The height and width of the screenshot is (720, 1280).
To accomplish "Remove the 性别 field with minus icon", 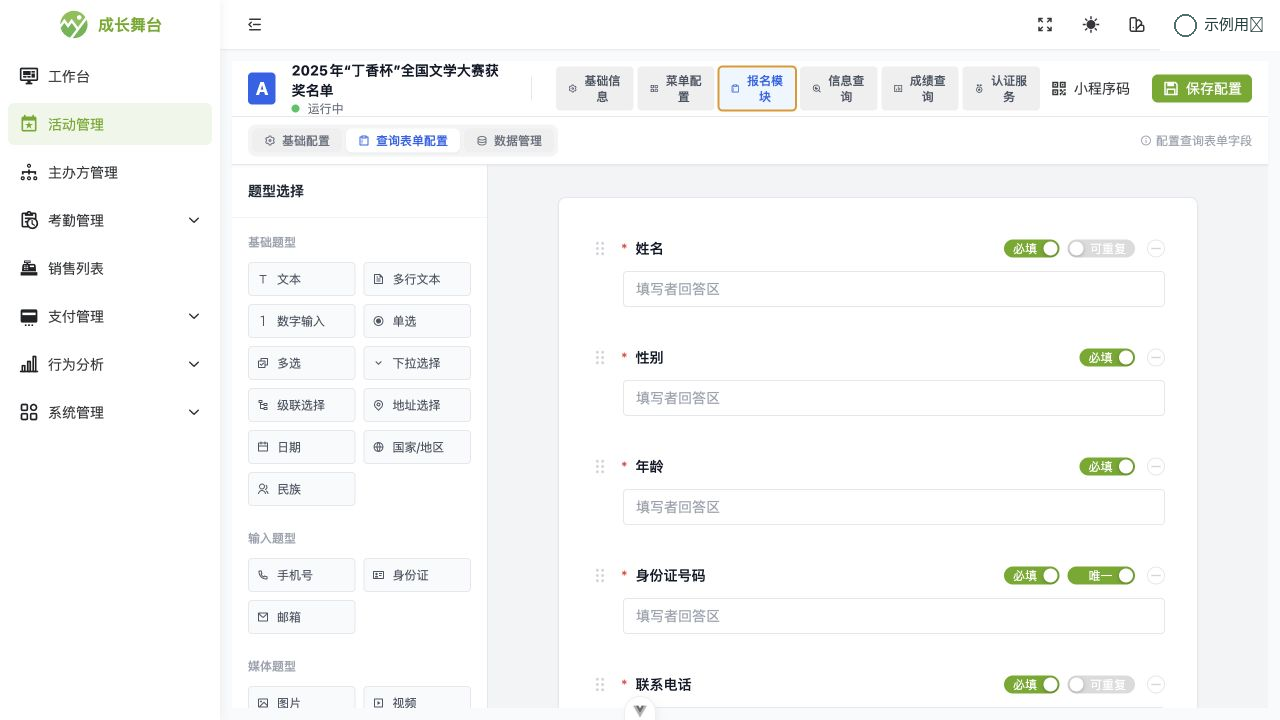I will point(1156,358).
